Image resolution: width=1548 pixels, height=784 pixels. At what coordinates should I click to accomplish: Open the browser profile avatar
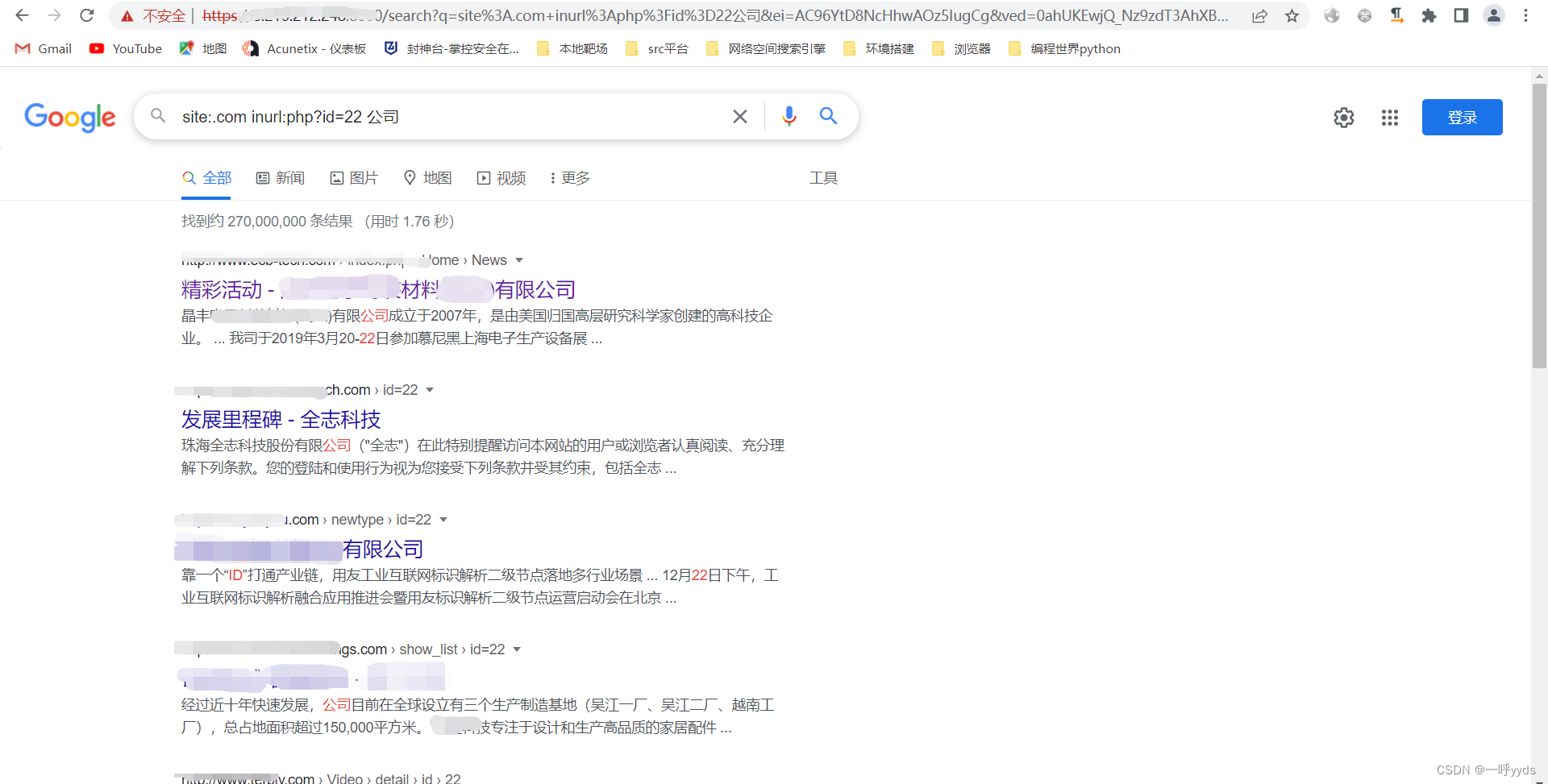(x=1494, y=16)
